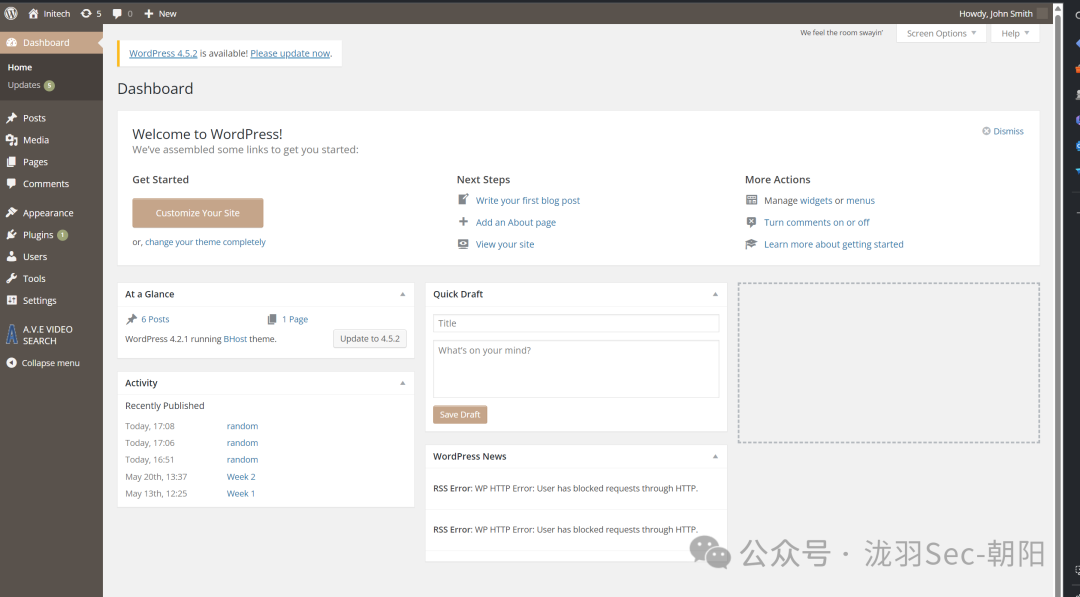Click change your theme completely link
The width and height of the screenshot is (1080, 597).
[205, 242]
